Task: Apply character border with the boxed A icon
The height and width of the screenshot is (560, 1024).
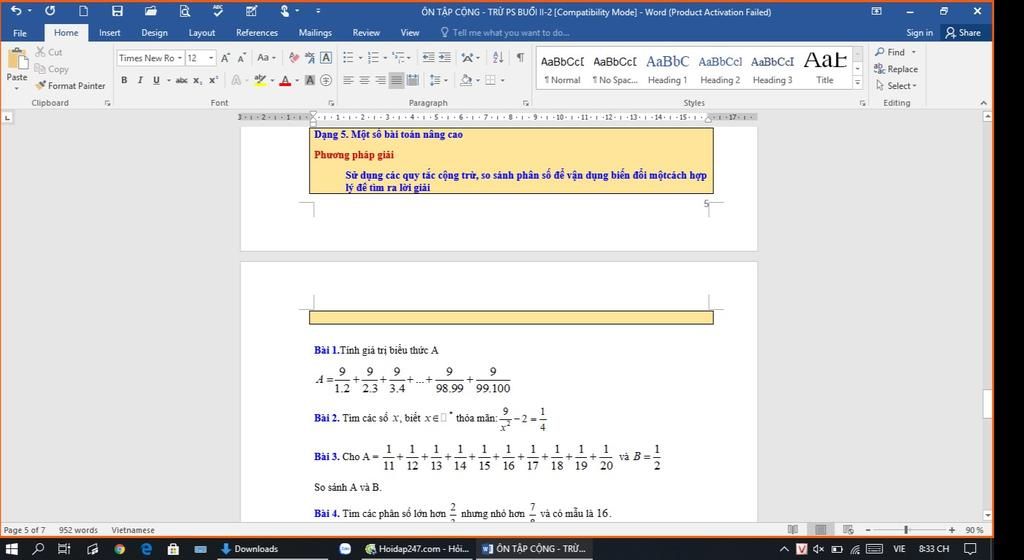Action: coord(326,57)
